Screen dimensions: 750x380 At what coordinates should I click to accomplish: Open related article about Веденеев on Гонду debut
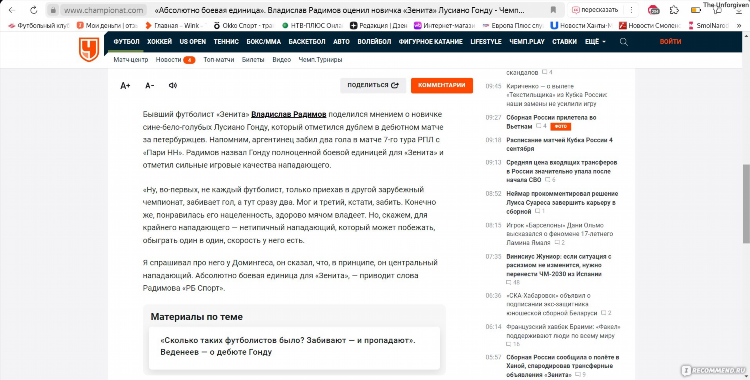[x=294, y=347]
